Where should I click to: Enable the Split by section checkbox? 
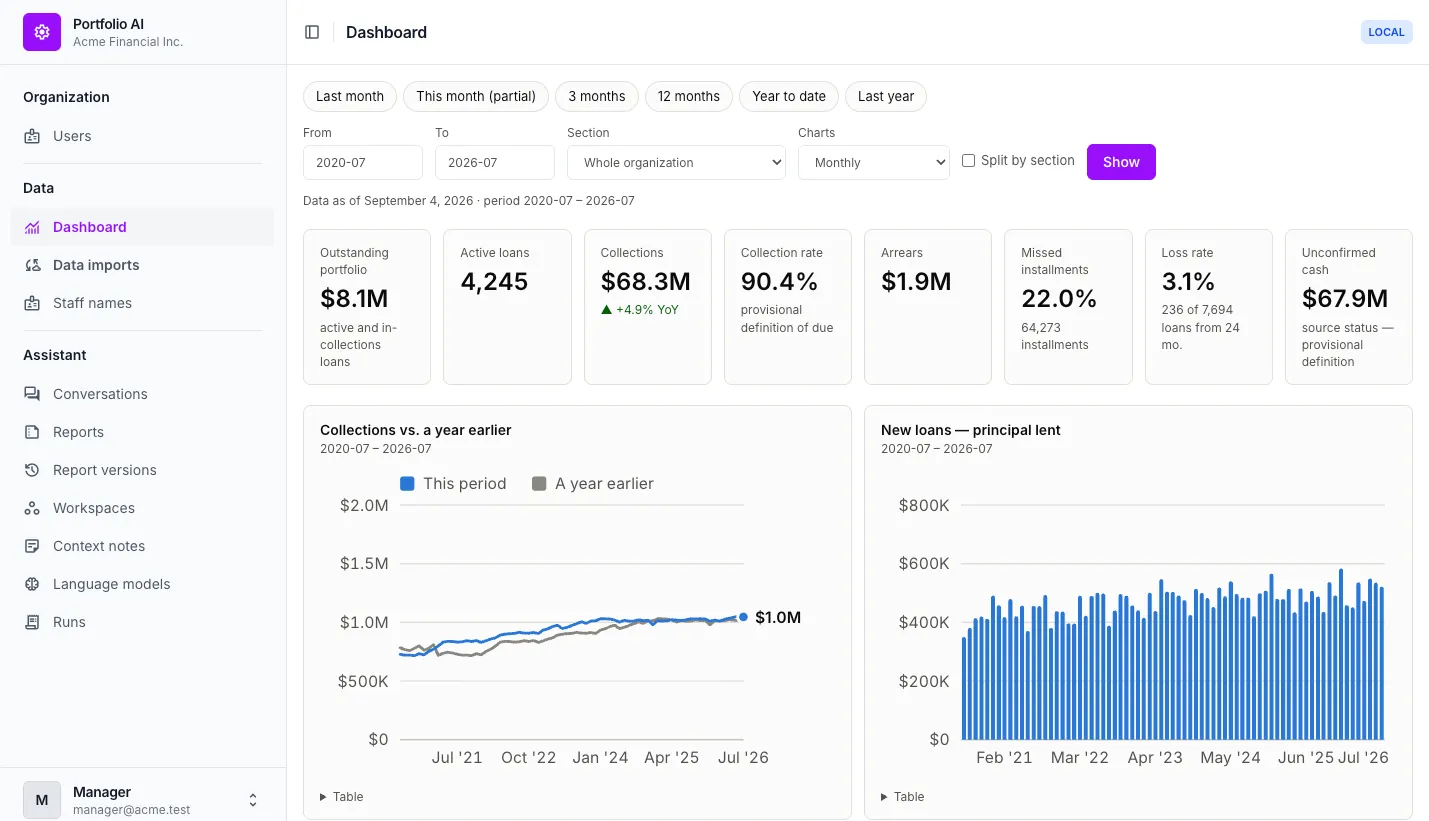click(968, 160)
